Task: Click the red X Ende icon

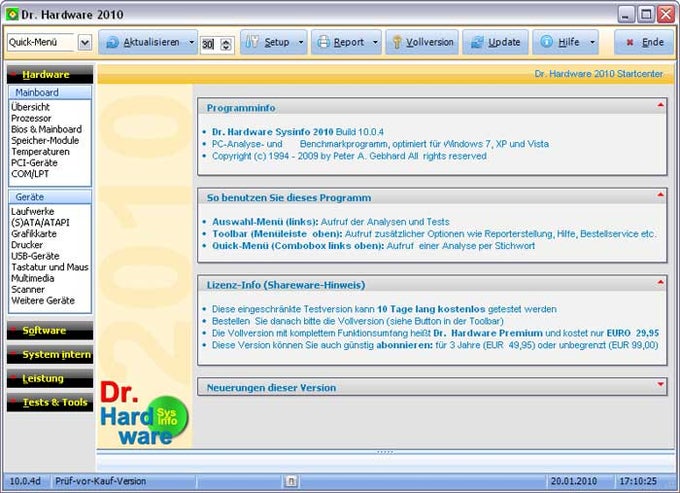Action: click(630, 42)
